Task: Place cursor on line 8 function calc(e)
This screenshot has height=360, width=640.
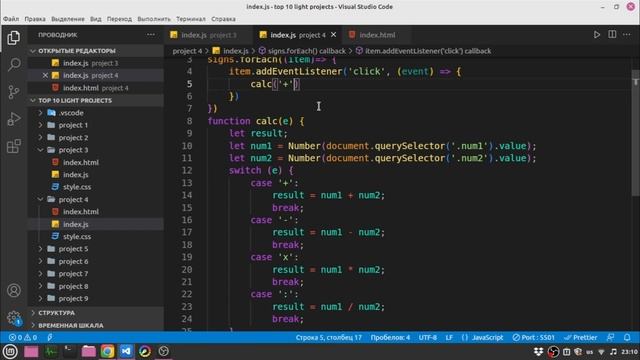Action: (256, 121)
